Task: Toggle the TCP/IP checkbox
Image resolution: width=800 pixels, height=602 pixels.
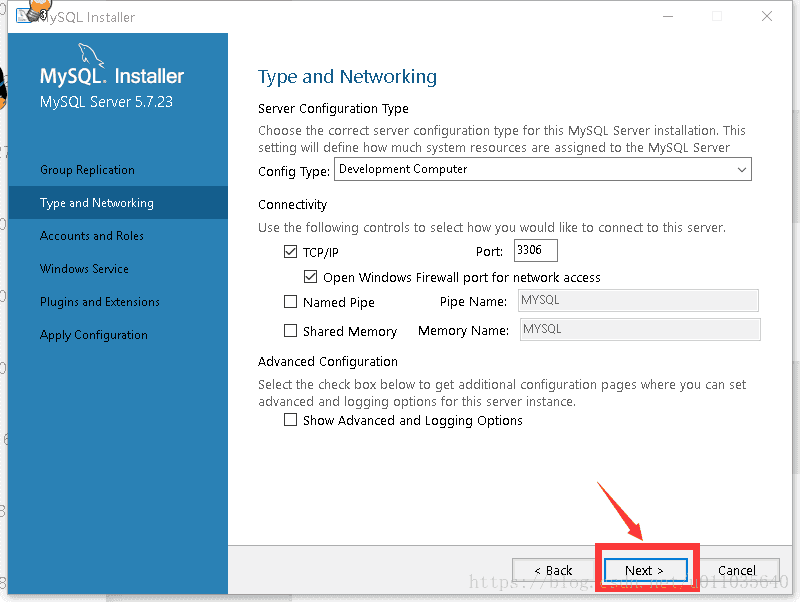Action: (290, 252)
